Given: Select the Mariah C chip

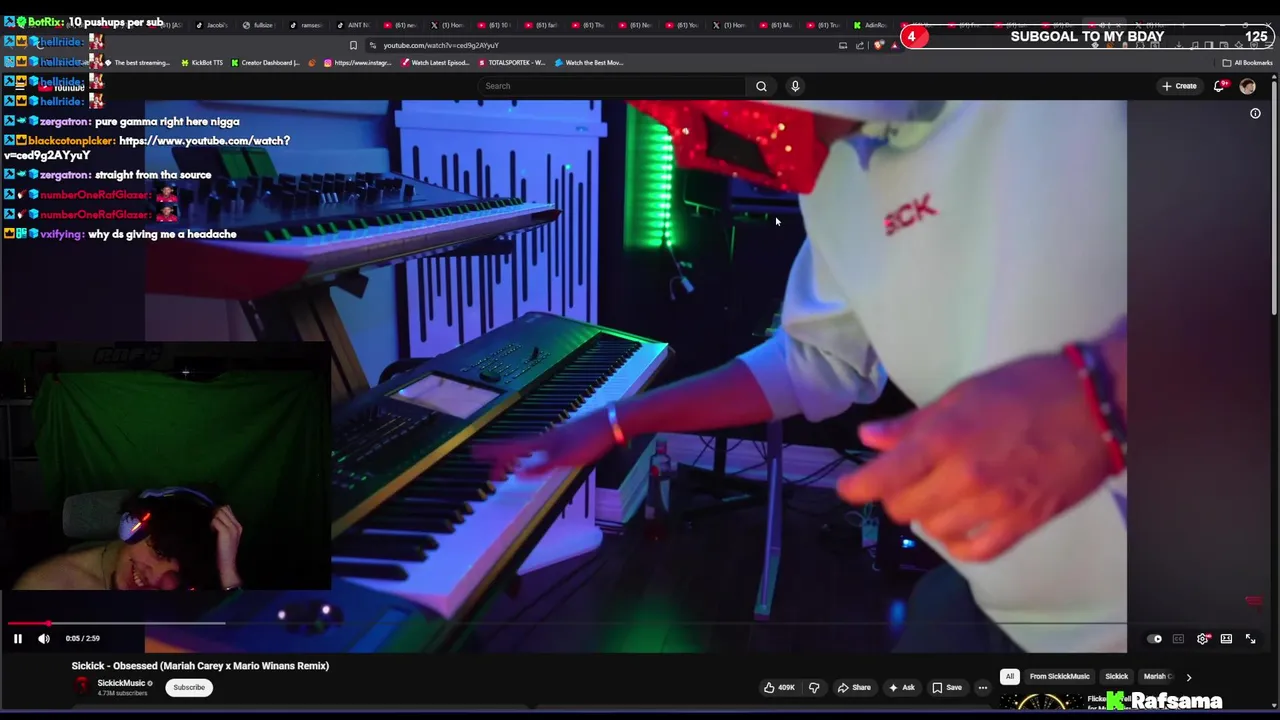Looking at the screenshot, I should click(1157, 677).
